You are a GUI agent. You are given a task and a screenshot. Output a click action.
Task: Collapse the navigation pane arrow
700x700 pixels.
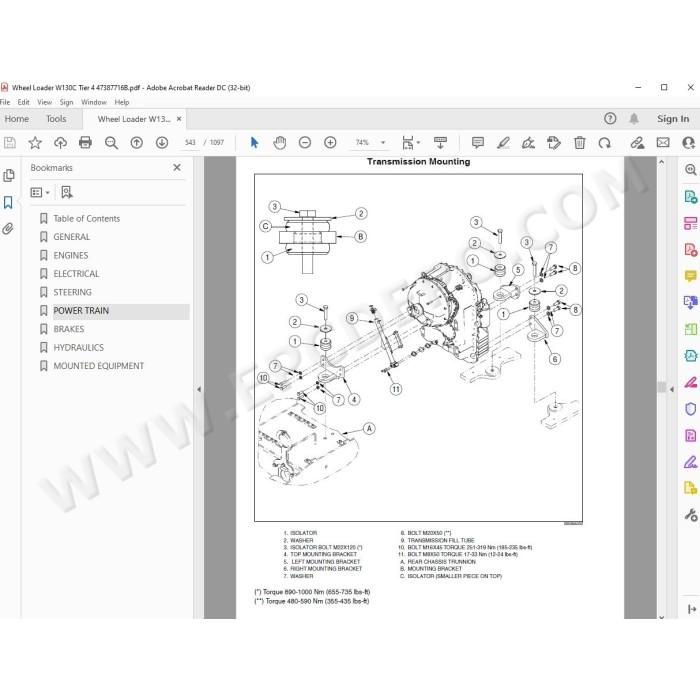(199, 389)
